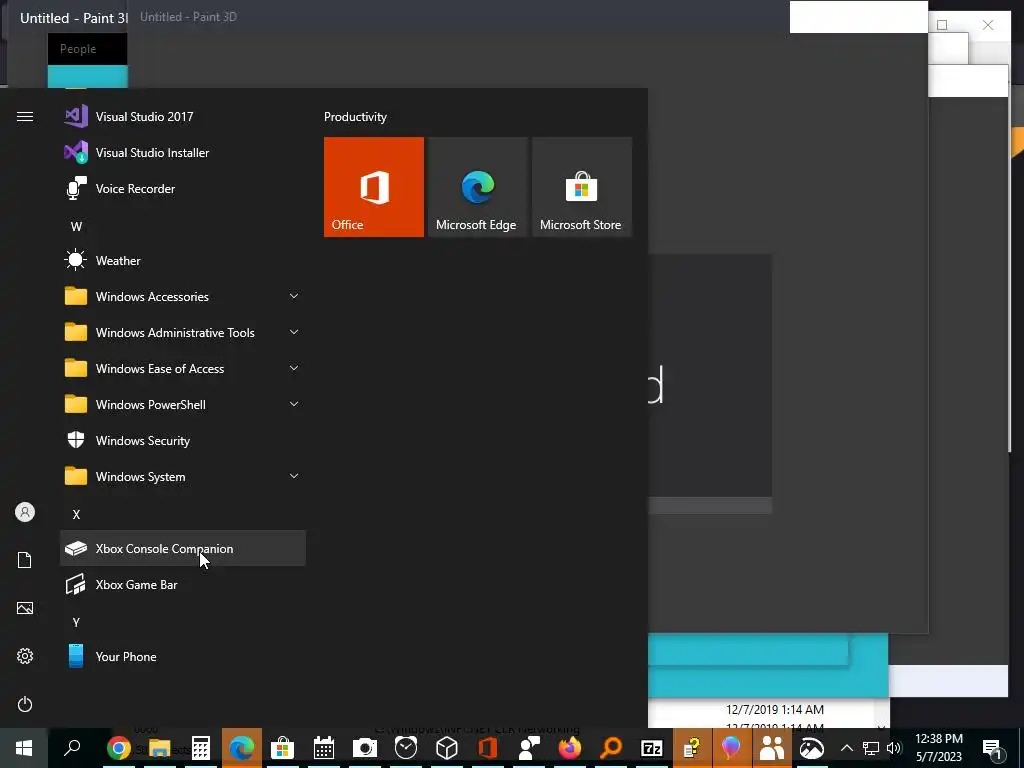Expand the Windows Ease of Access folder
Viewport: 1024px width, 768px height.
coord(183,368)
